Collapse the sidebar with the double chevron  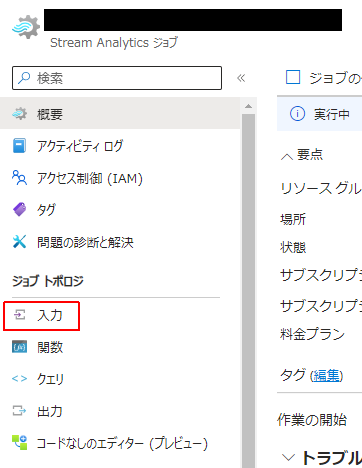click(241, 78)
